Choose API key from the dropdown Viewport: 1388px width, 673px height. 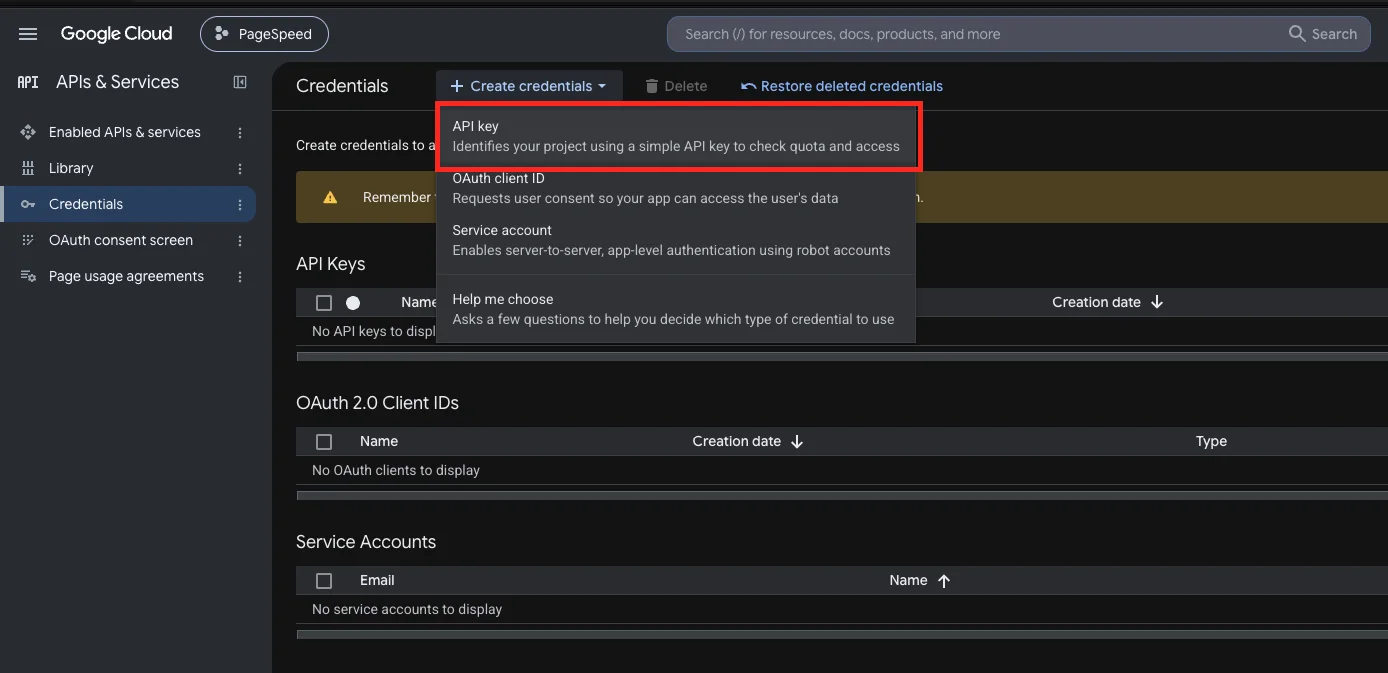click(678, 136)
